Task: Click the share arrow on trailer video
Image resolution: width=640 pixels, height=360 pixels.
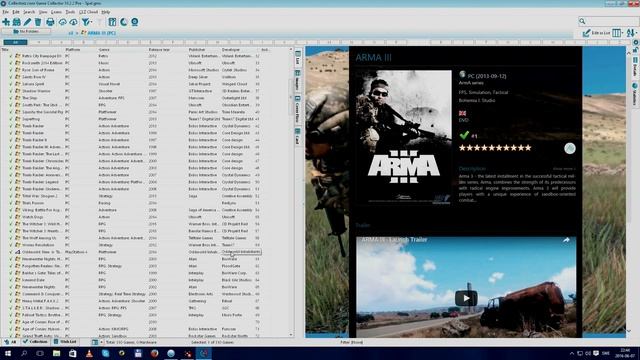Action: [566, 240]
